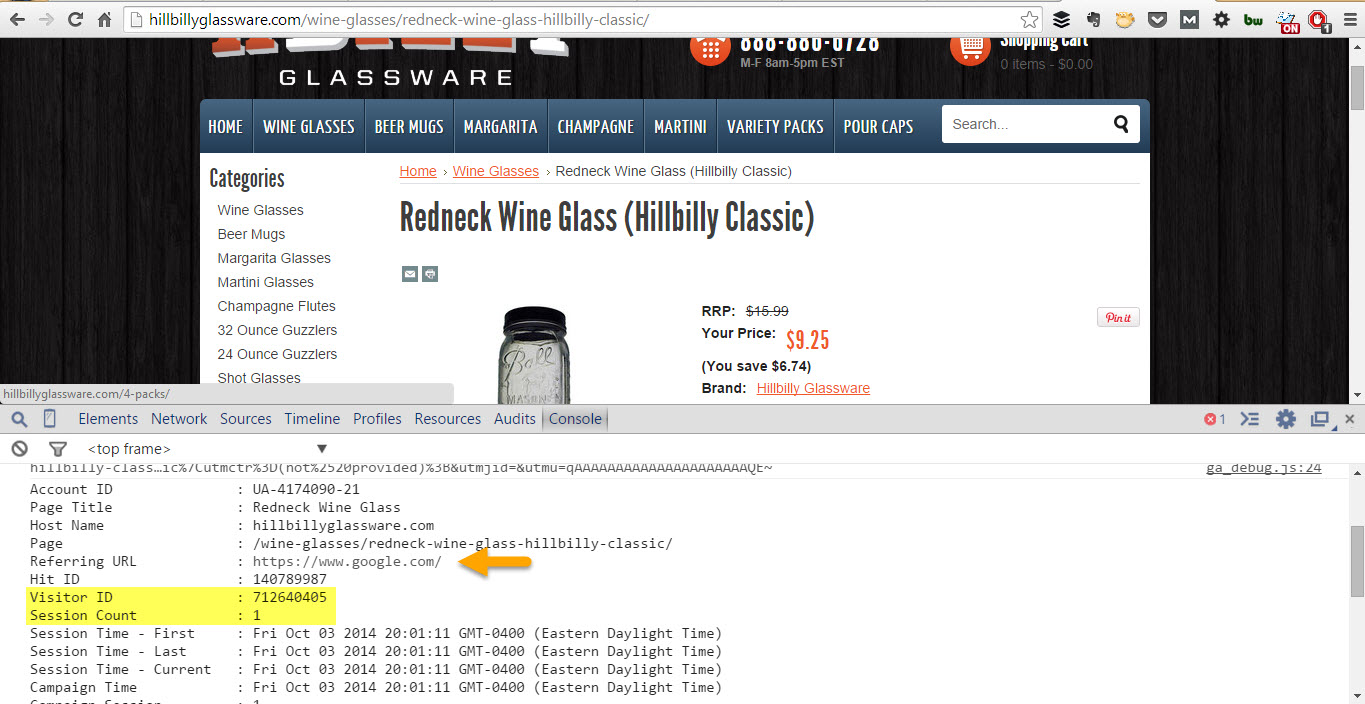Open the DevTools settings gear
The height and width of the screenshot is (704, 1365).
pos(1286,419)
